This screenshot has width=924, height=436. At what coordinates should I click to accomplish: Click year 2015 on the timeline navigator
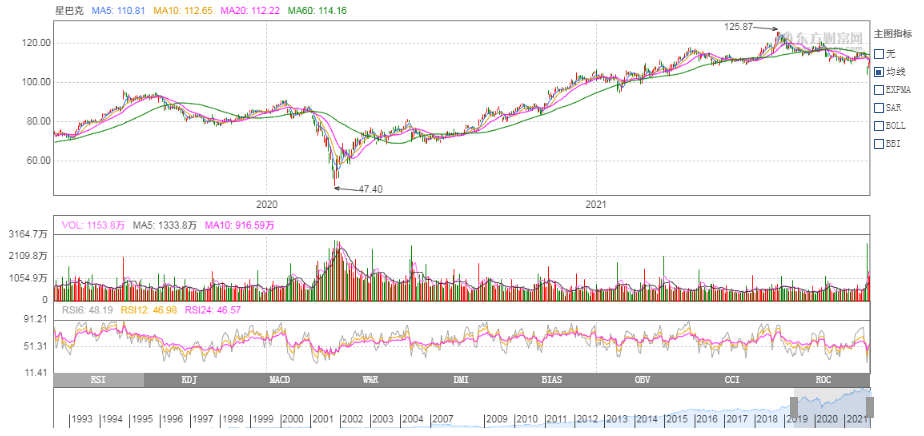point(676,420)
